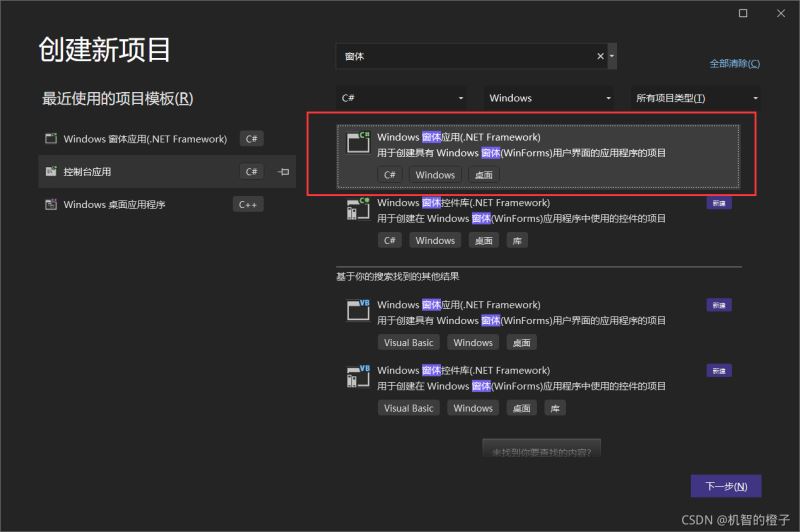The width and height of the screenshot is (800, 532).
Task: Click the C# Windows Forms app template icon
Action: [x=358, y=143]
